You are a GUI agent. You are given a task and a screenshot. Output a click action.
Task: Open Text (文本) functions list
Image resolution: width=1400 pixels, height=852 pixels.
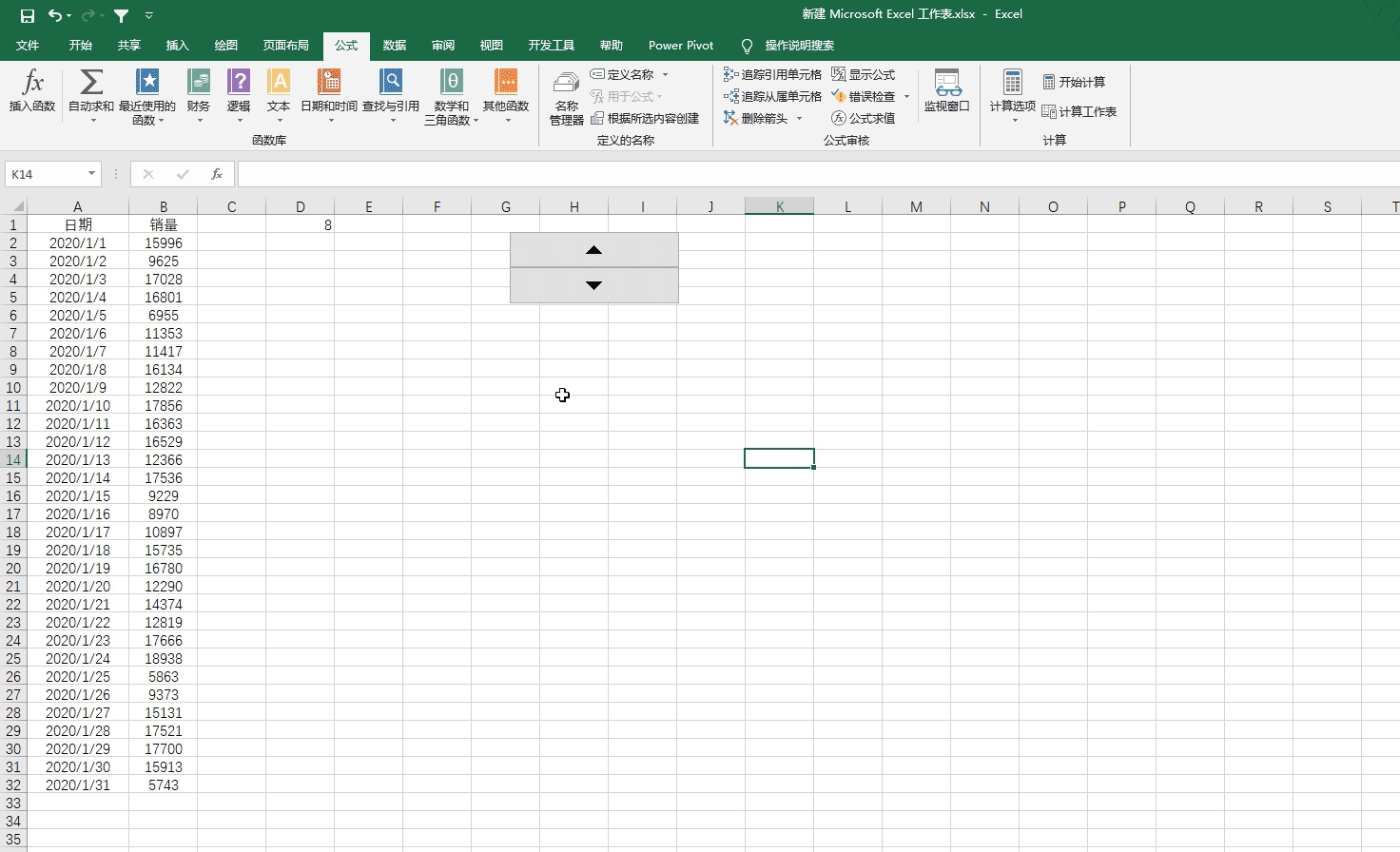click(279, 96)
